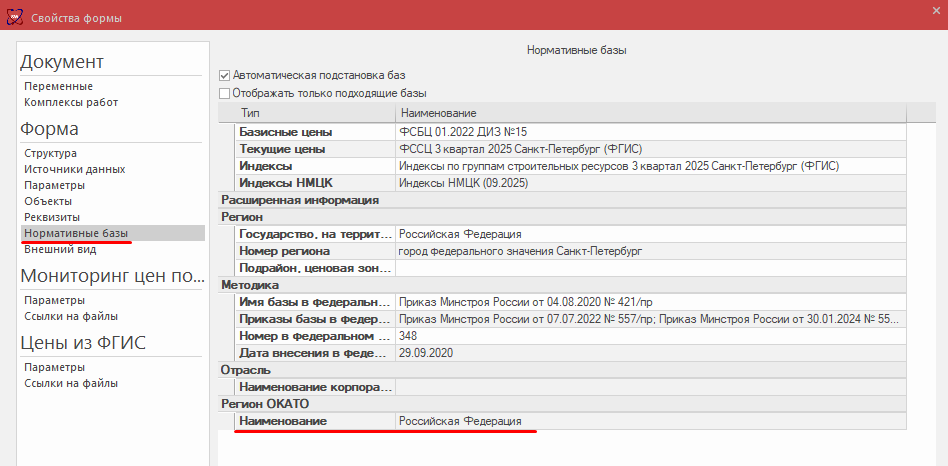Click the Тип column header
This screenshot has width=948, height=466.
point(250,113)
